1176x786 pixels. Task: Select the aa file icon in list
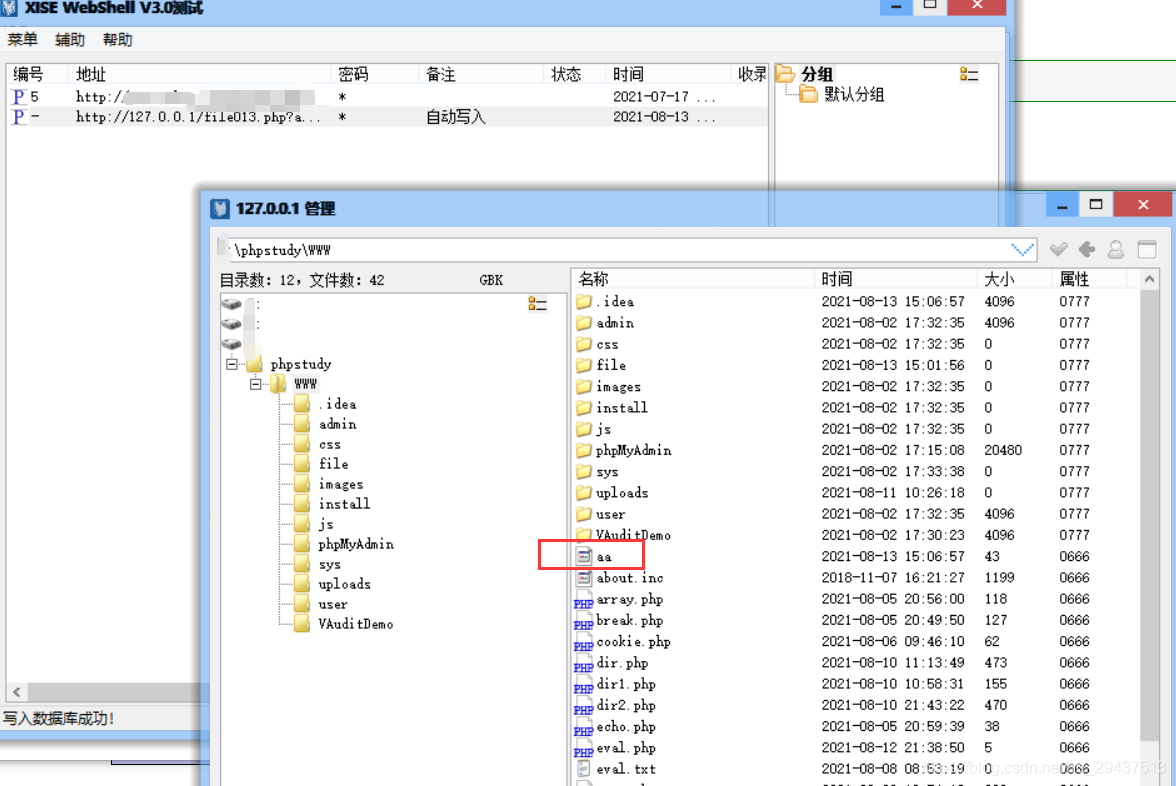point(584,556)
